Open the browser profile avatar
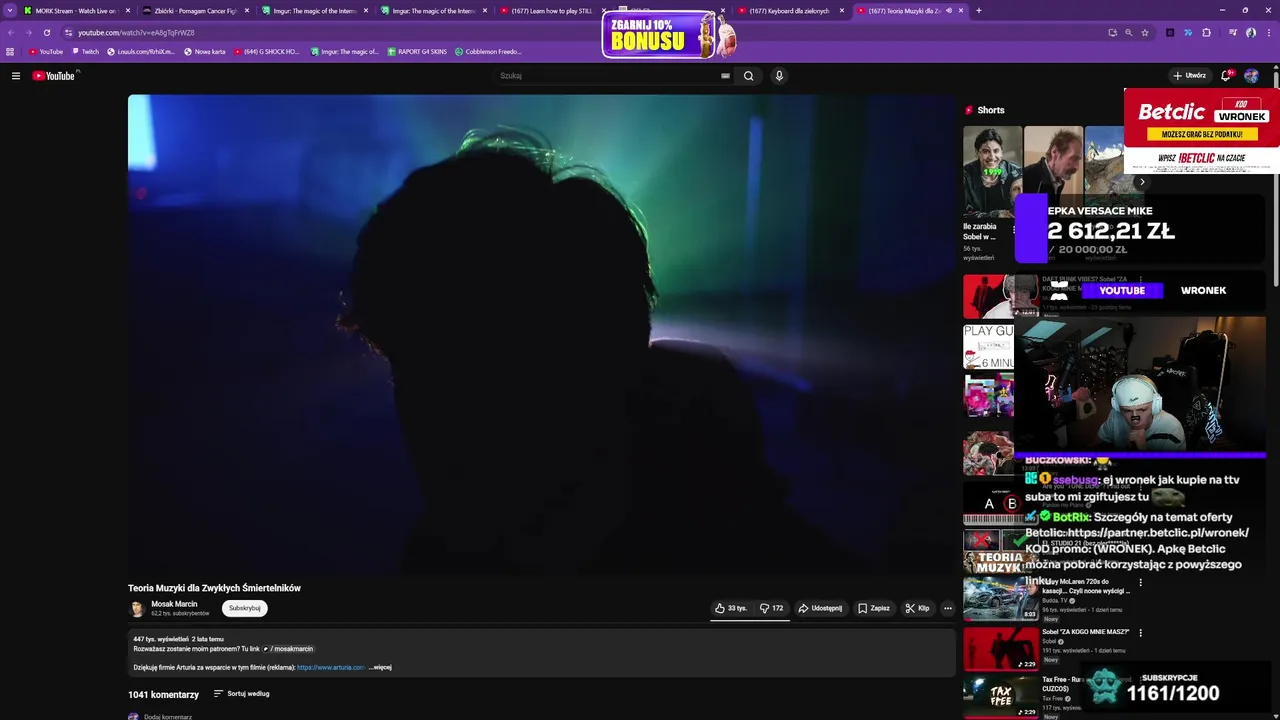This screenshot has height=720, width=1280. click(x=1251, y=33)
